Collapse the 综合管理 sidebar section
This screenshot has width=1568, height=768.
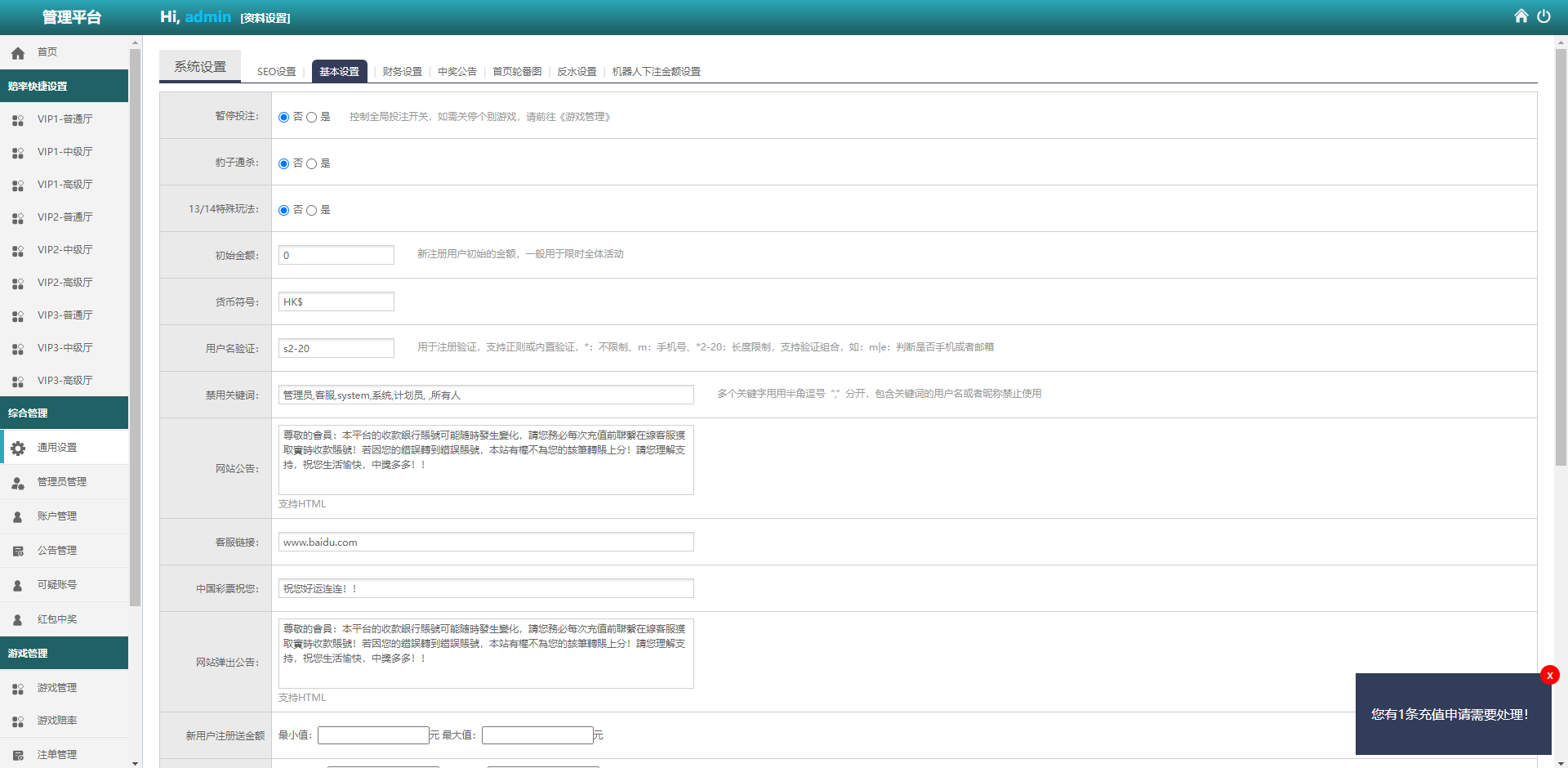pos(64,413)
